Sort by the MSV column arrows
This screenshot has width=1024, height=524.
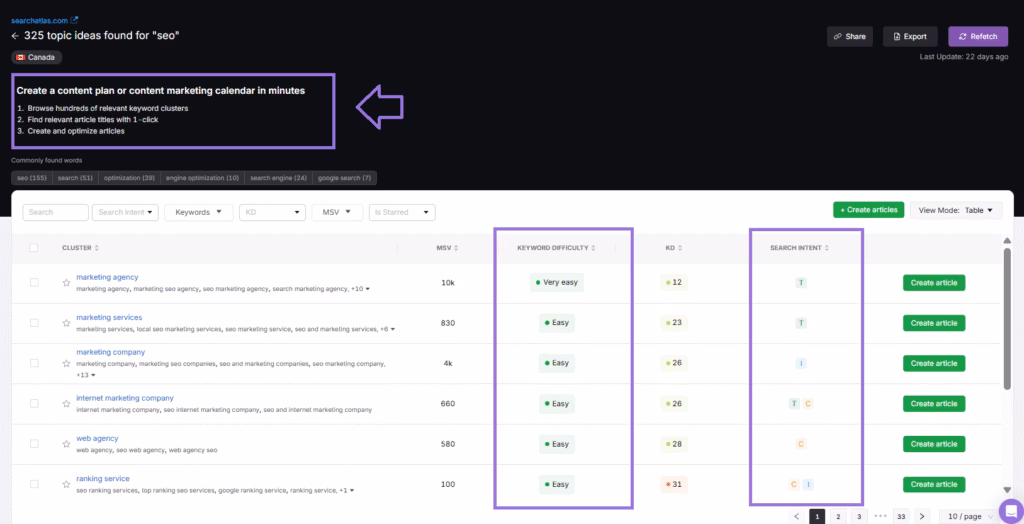tap(458, 248)
